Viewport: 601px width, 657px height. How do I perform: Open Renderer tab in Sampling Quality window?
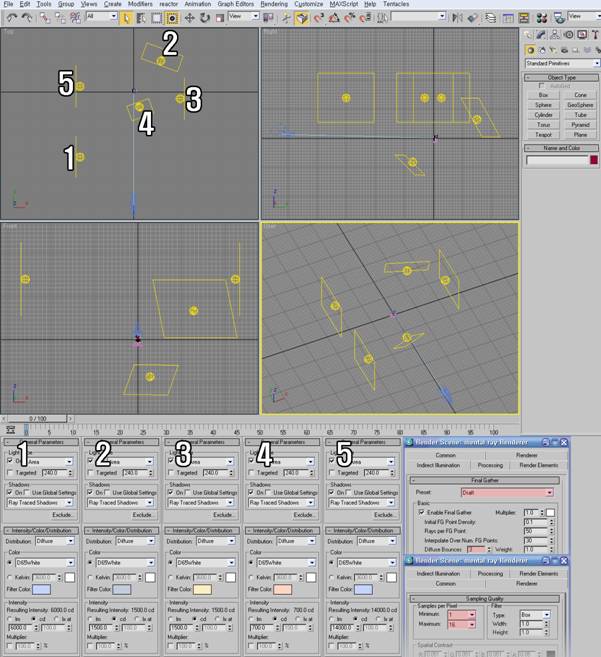coord(526,583)
